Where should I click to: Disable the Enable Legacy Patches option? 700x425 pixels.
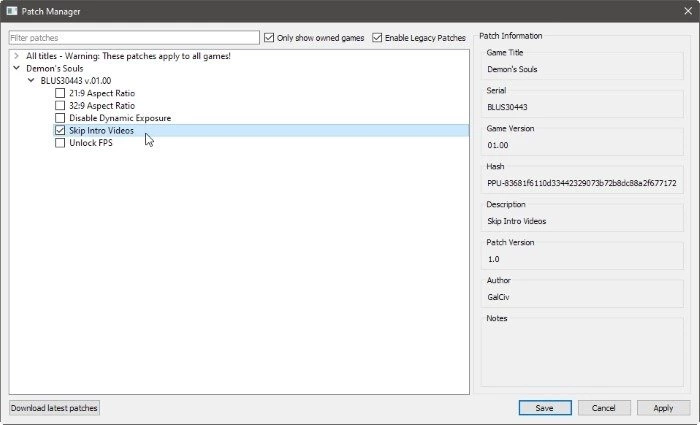tap(377, 38)
